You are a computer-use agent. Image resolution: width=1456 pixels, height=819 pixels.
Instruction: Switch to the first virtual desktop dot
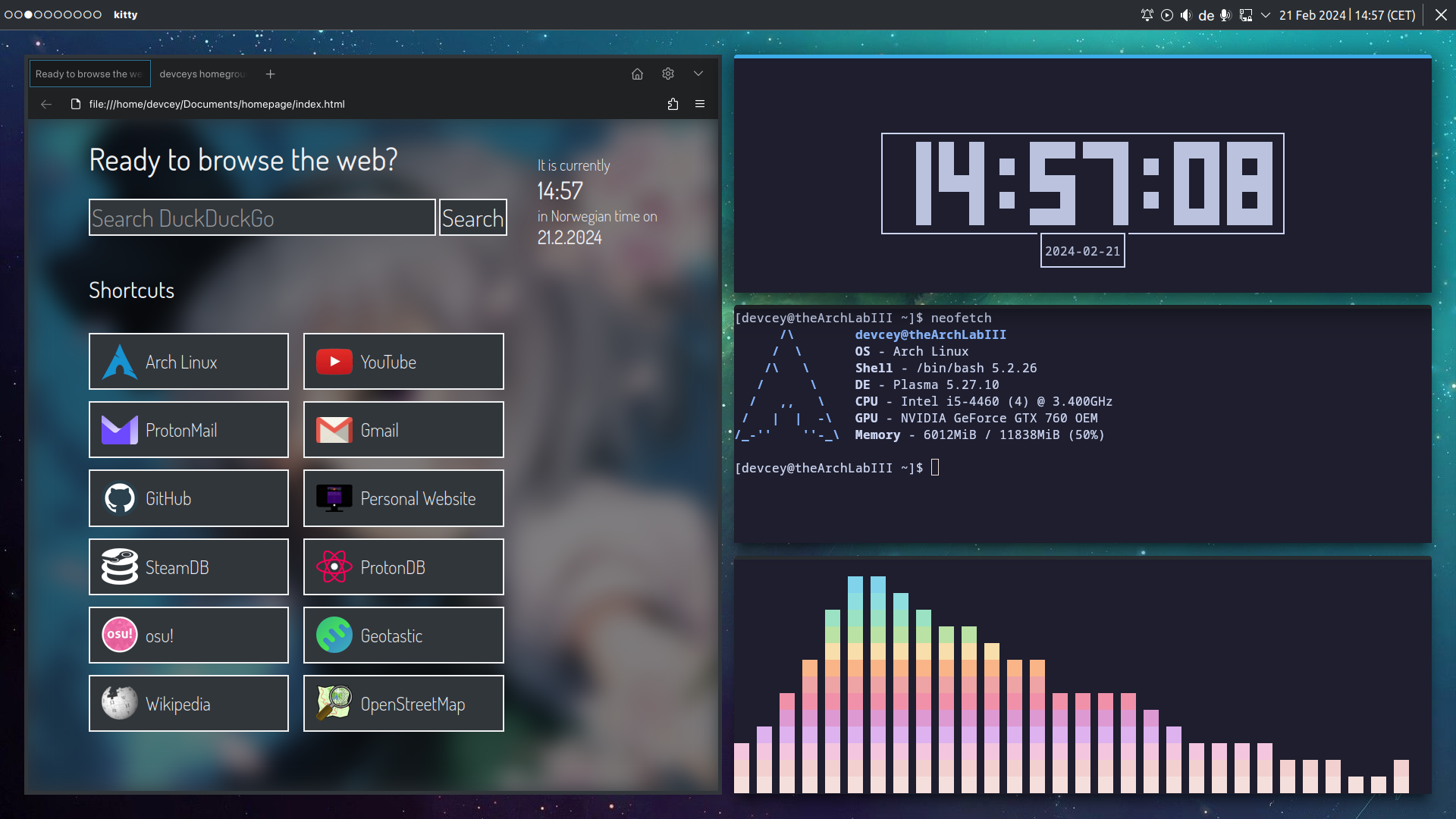[8, 14]
